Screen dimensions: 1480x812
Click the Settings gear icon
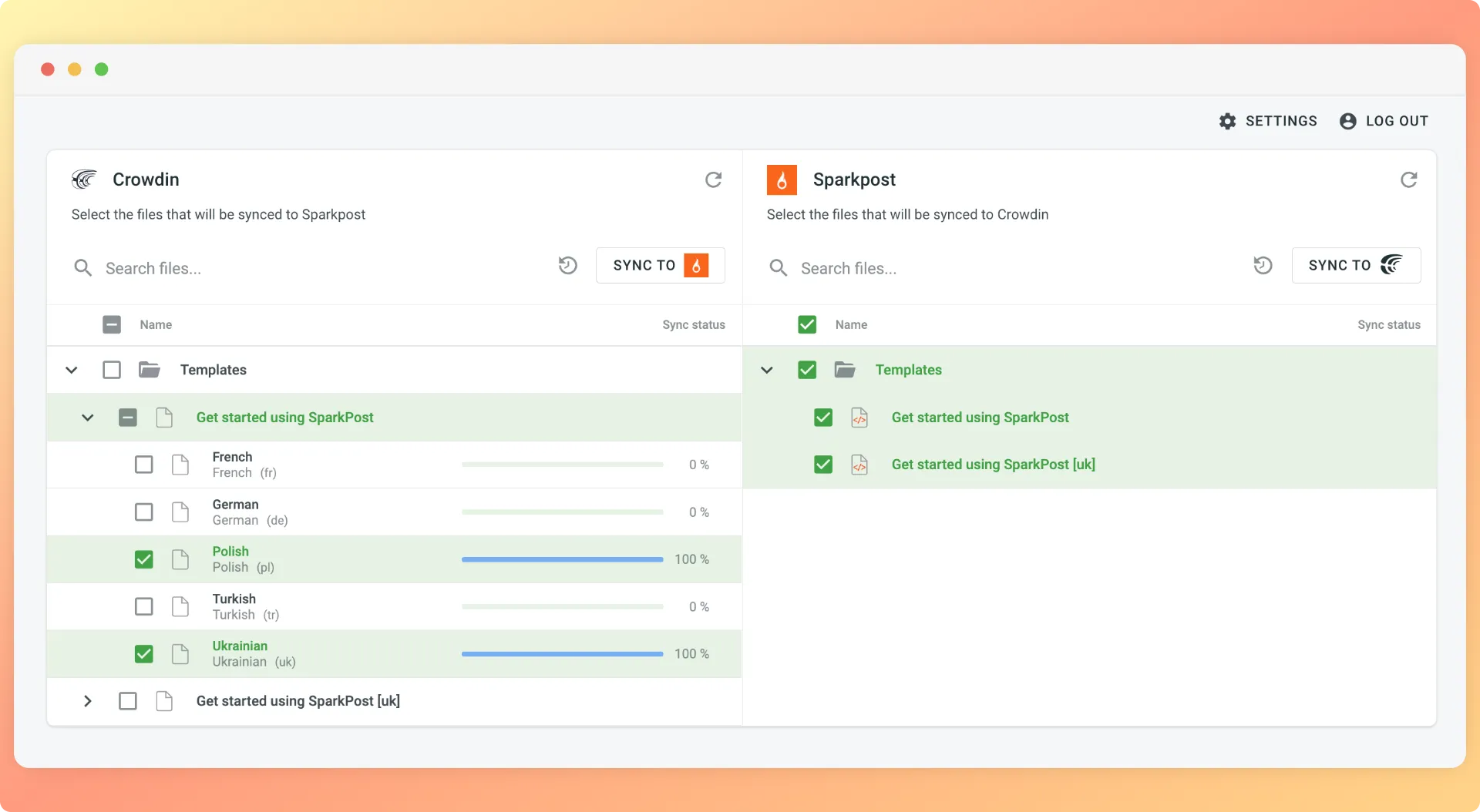click(1228, 121)
